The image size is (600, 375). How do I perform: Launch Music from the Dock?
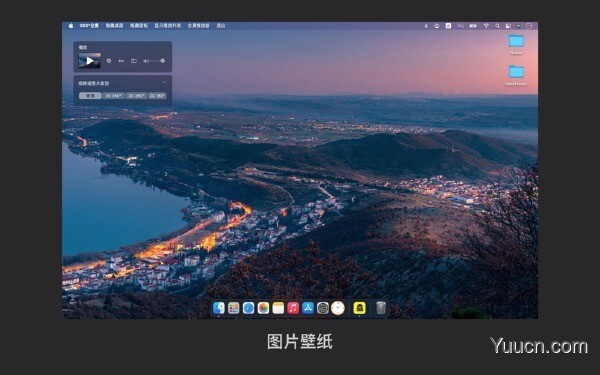293,308
